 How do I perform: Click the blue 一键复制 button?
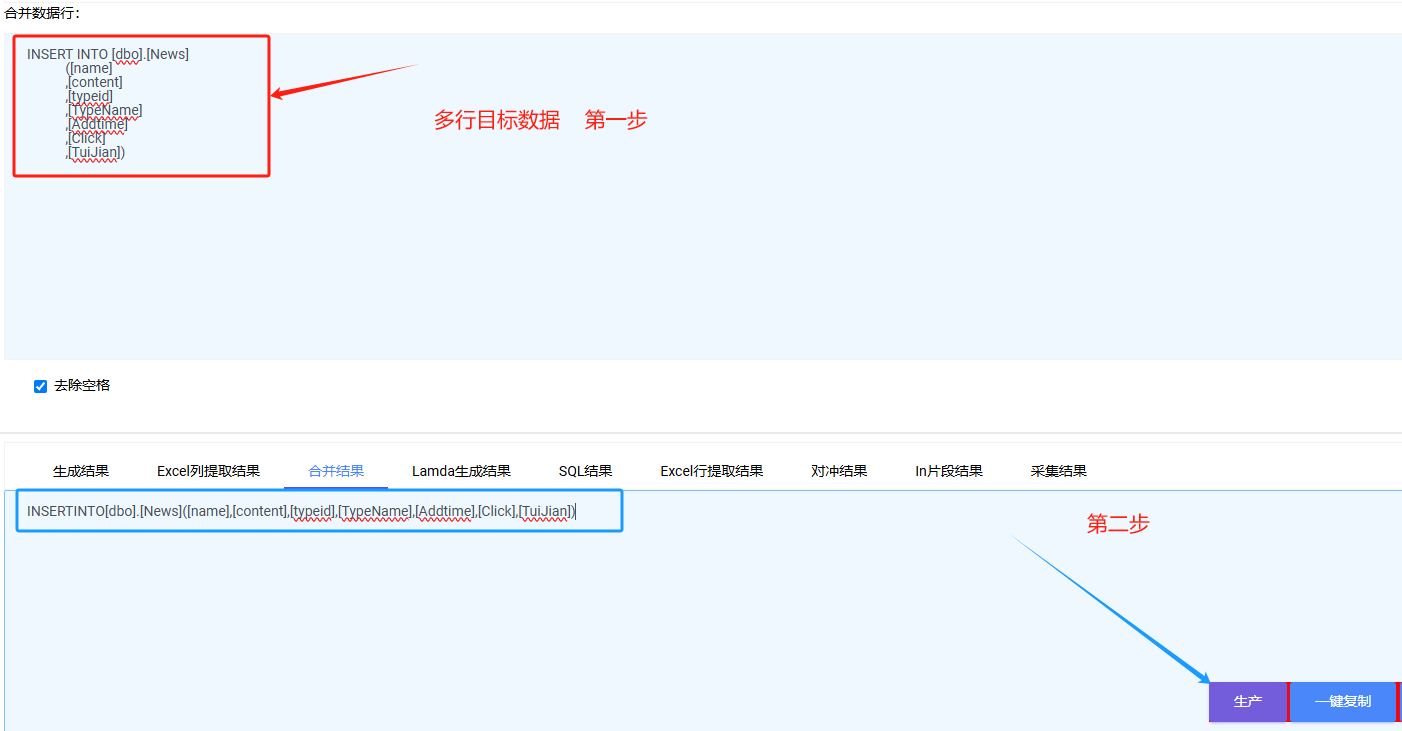tap(1342, 702)
